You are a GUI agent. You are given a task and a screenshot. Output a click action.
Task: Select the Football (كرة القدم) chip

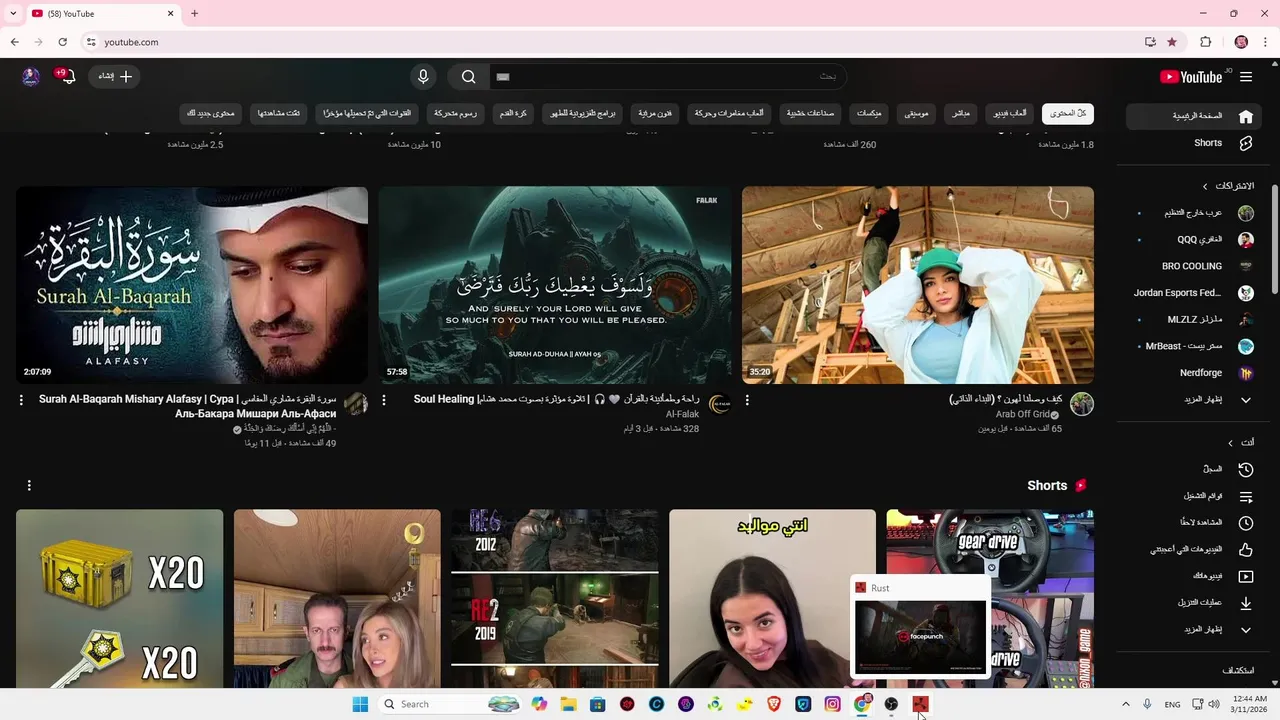pos(514,114)
